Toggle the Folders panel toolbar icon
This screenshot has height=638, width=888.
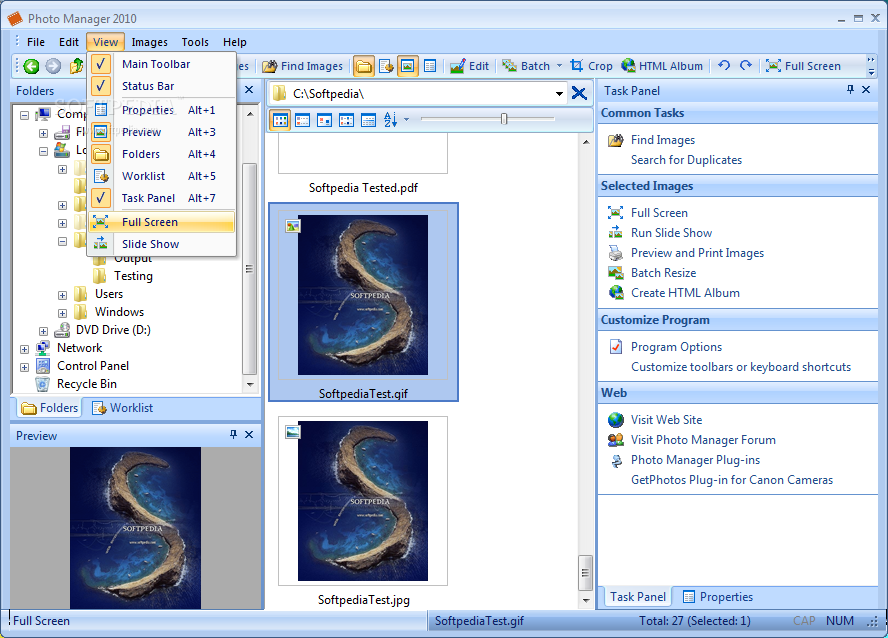tap(364, 66)
